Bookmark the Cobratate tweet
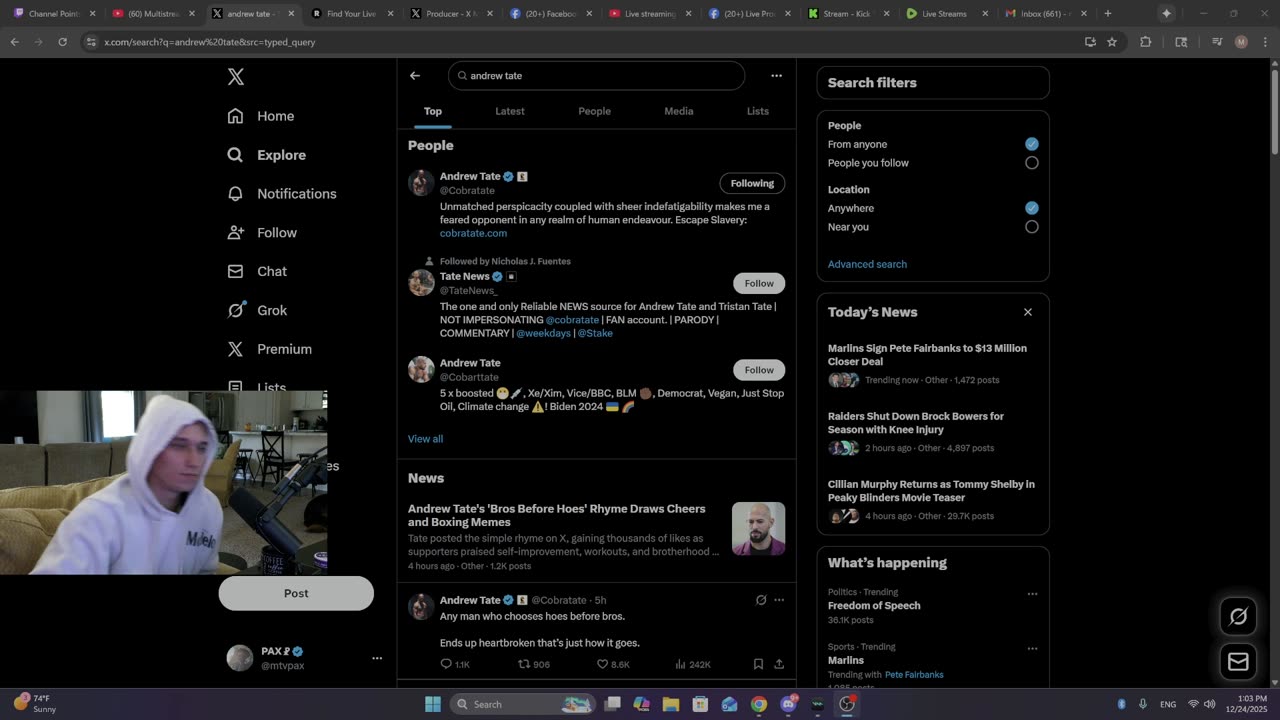This screenshot has width=1280, height=720. pyautogui.click(x=758, y=664)
